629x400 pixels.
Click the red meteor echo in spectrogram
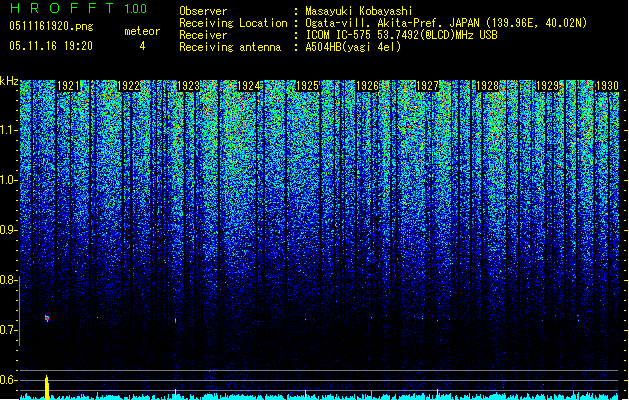coord(47,318)
